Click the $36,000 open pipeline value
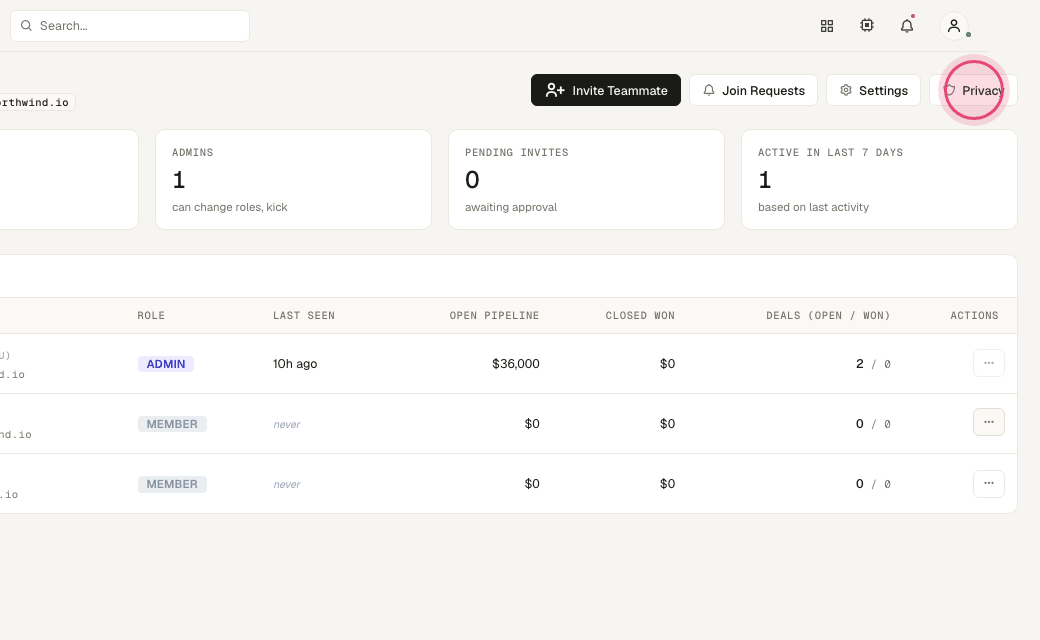Screen dimensions: 1040x640 [x=516, y=363]
